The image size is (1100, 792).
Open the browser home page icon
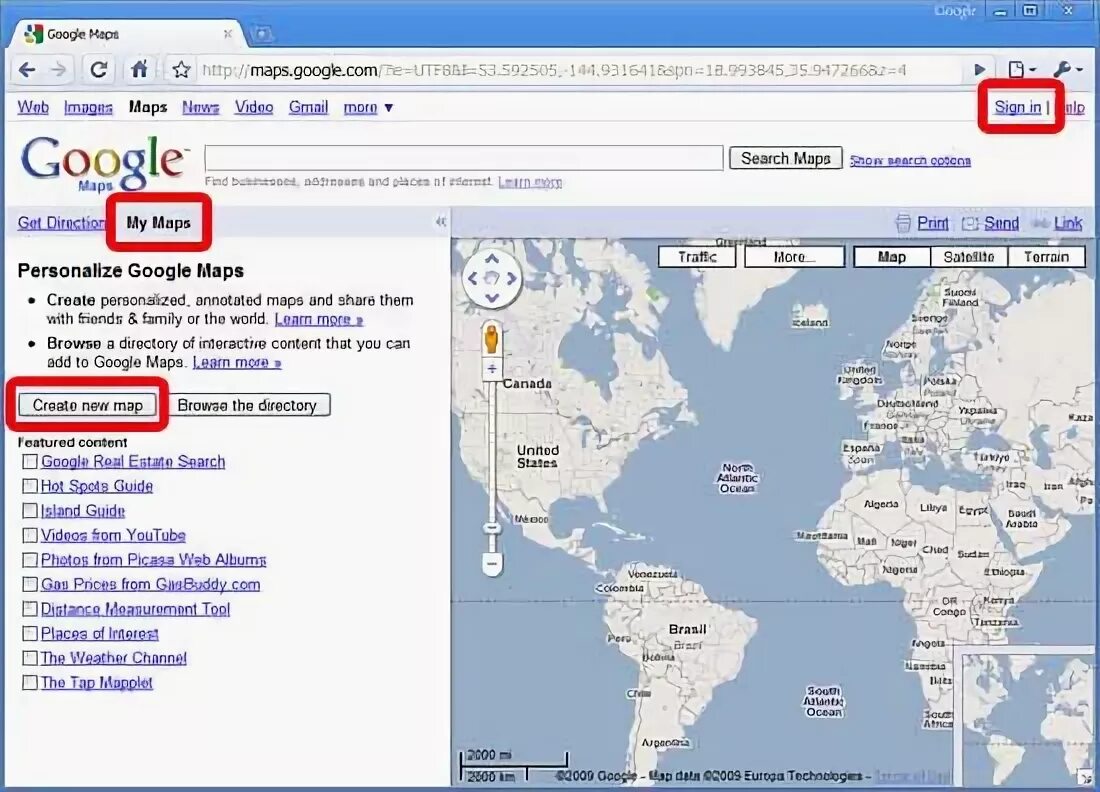click(139, 69)
